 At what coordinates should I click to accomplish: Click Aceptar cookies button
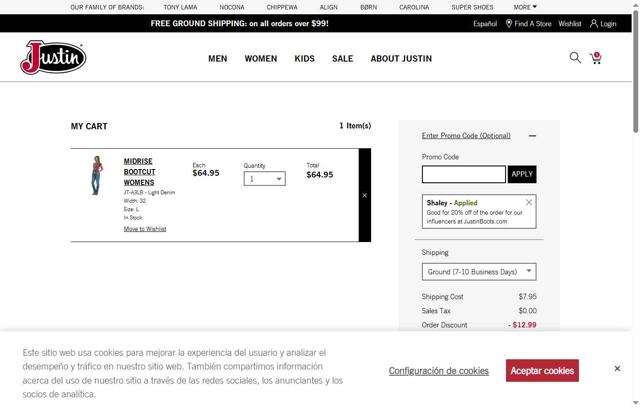pos(542,370)
